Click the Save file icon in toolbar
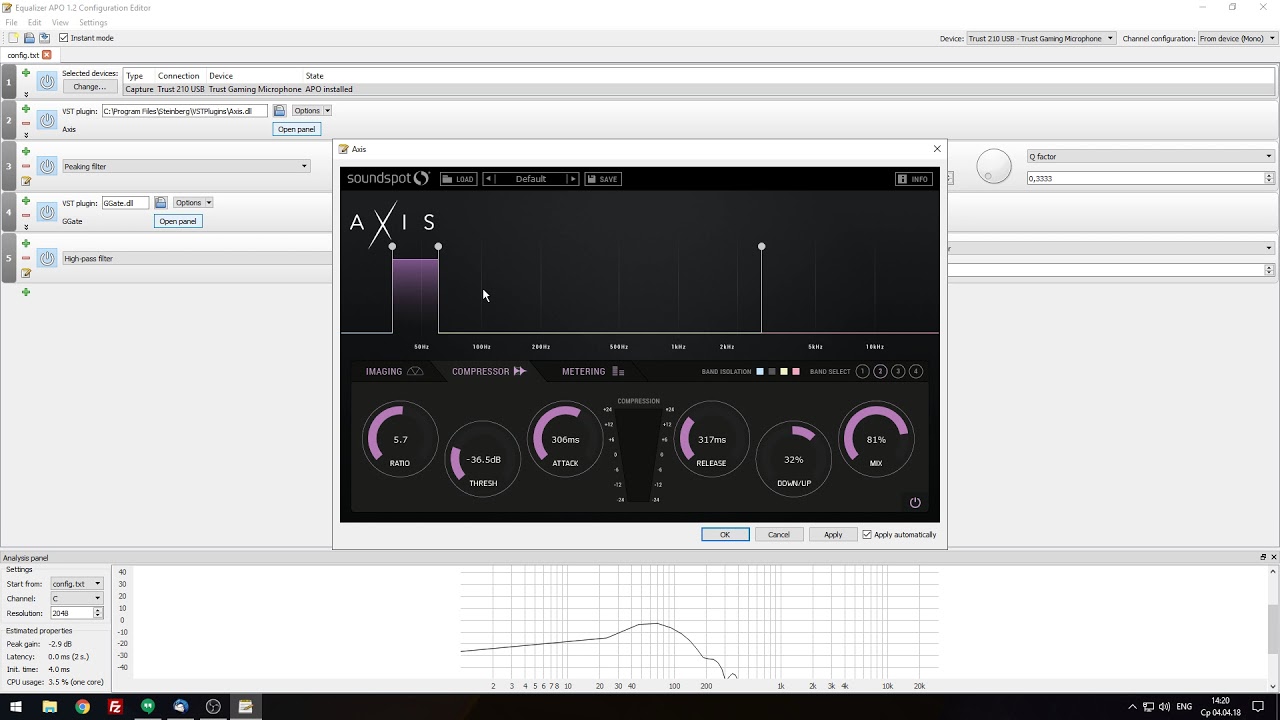The height and width of the screenshot is (720, 1280). [44, 38]
